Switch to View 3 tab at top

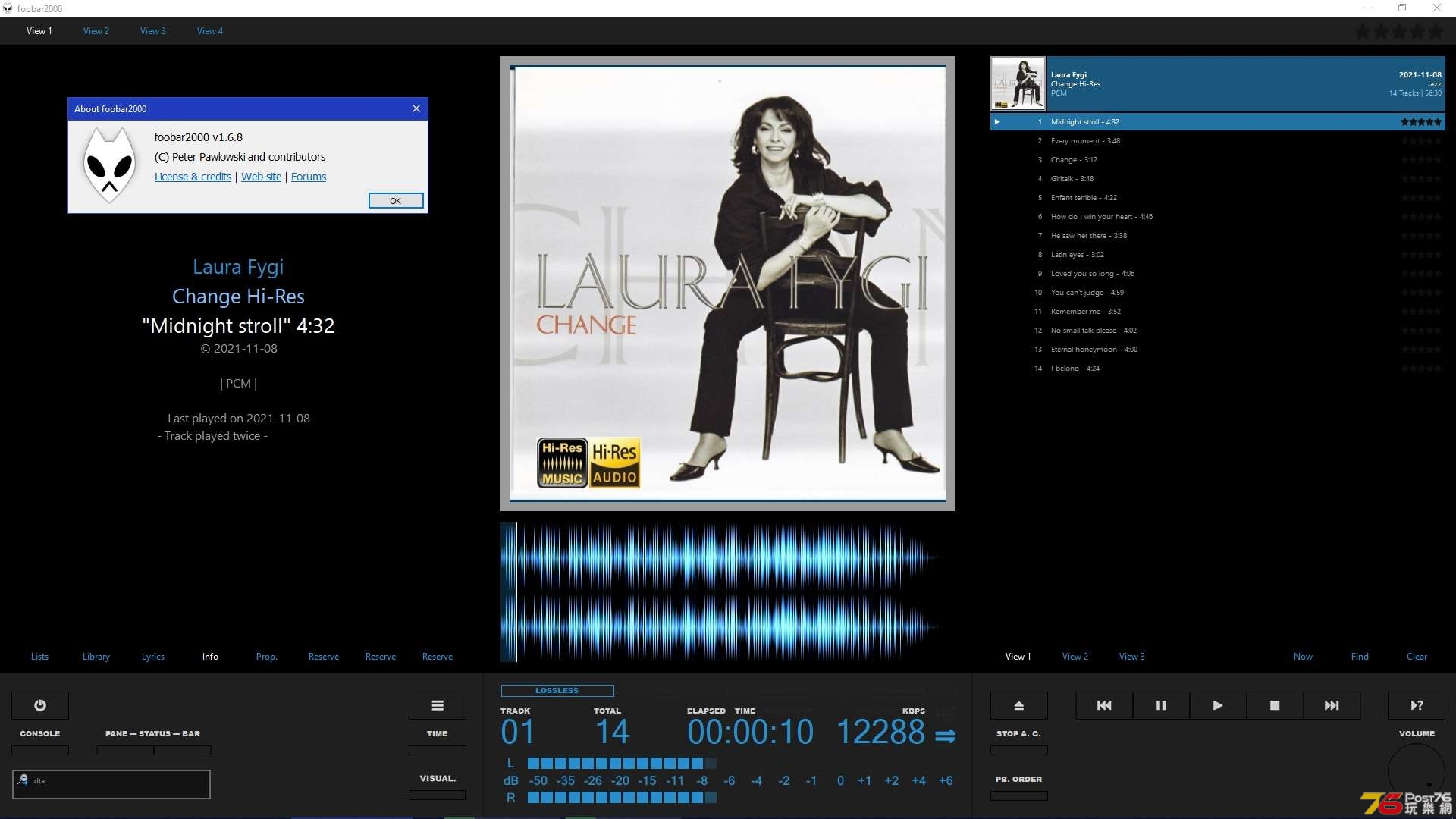pyautogui.click(x=153, y=31)
